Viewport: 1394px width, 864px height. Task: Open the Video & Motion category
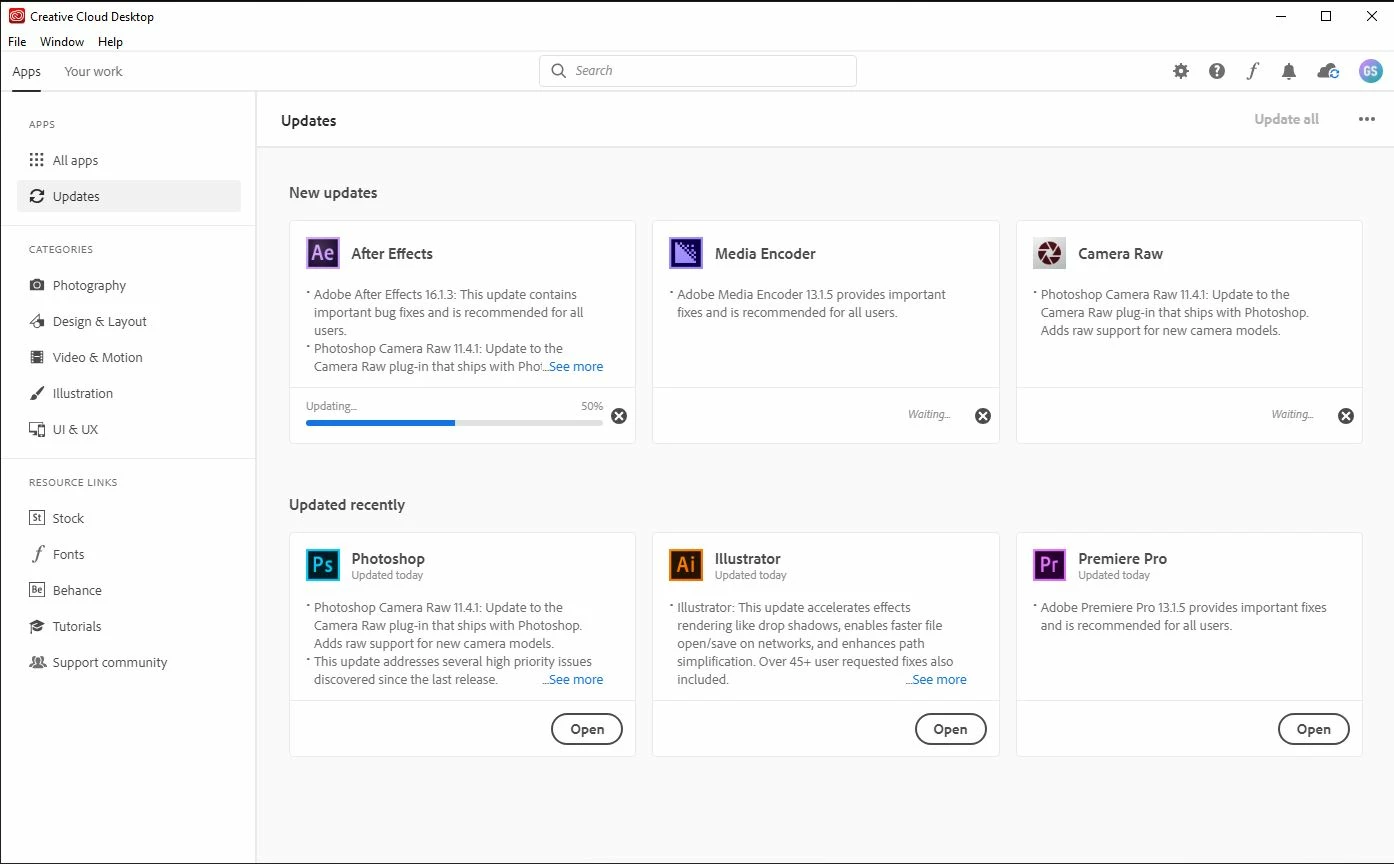click(x=129, y=357)
